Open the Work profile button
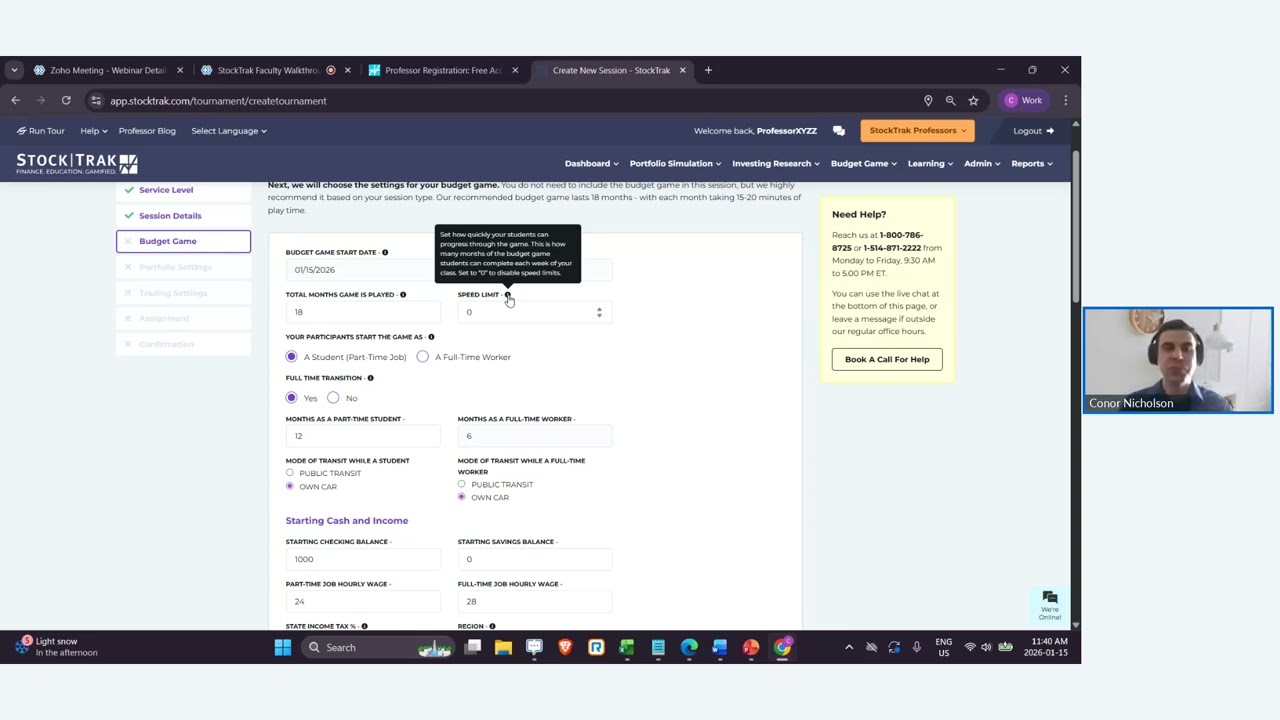The height and width of the screenshot is (720, 1280). [1023, 100]
